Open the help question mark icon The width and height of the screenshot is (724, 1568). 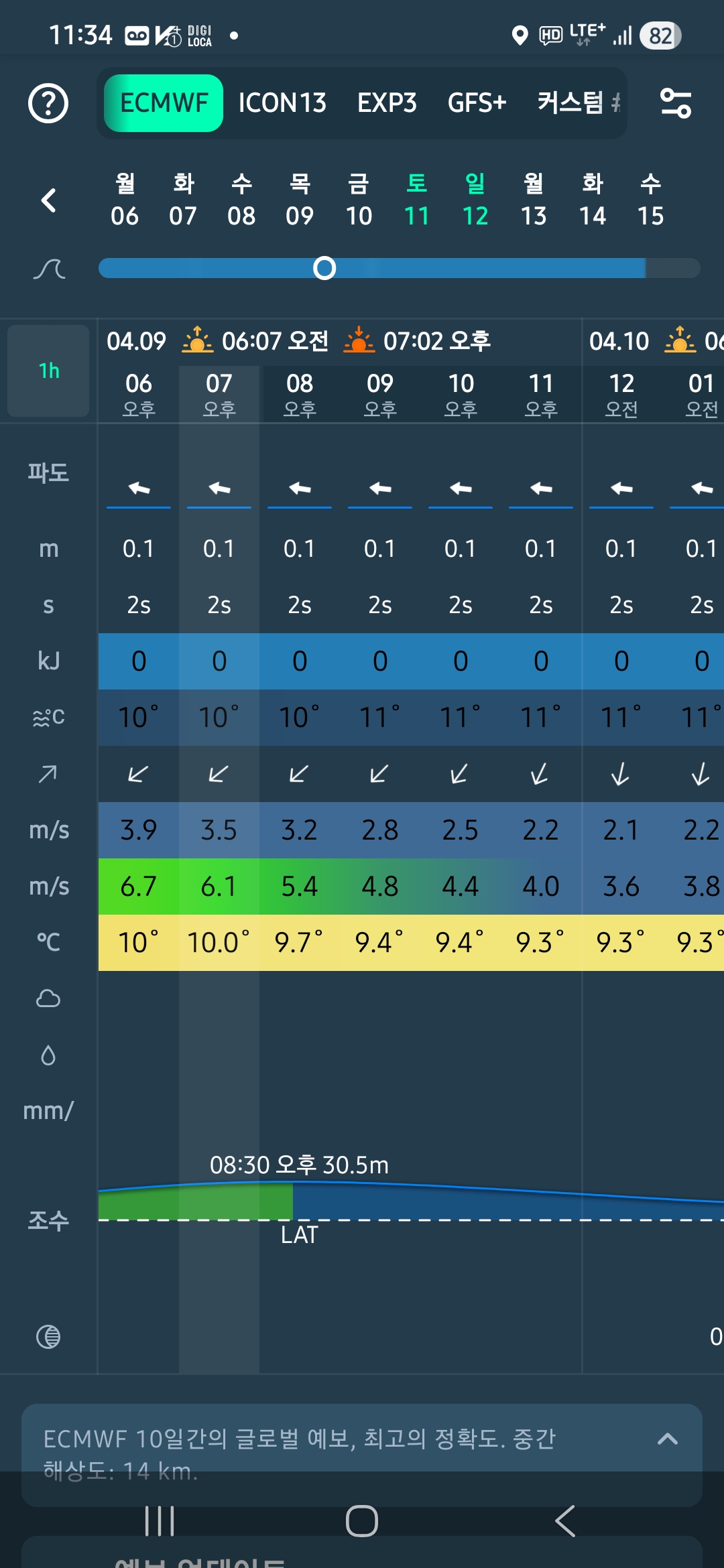tap(48, 104)
